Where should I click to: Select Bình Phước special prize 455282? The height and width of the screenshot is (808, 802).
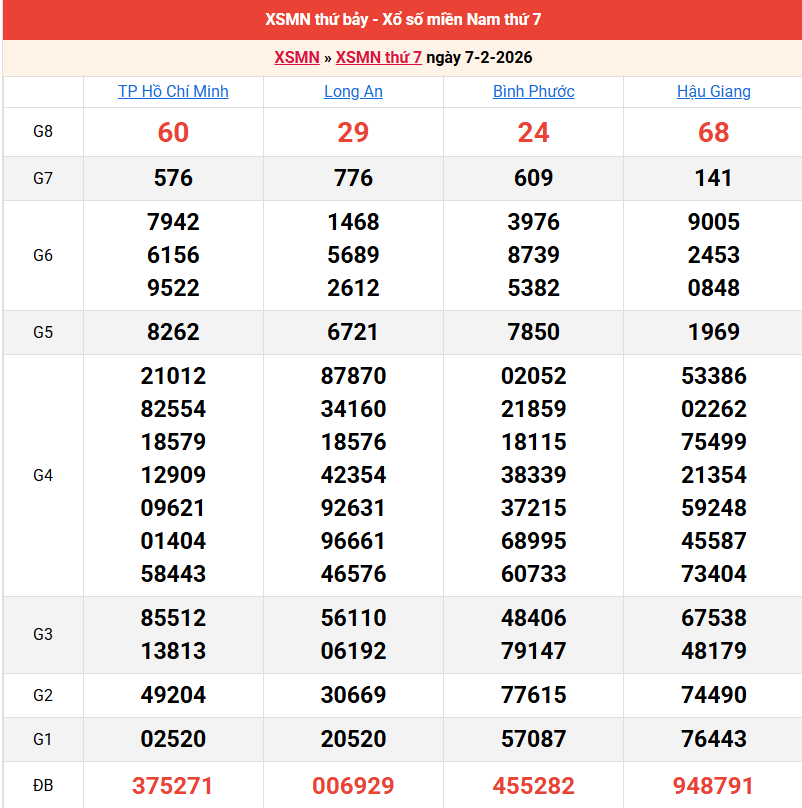[533, 786]
